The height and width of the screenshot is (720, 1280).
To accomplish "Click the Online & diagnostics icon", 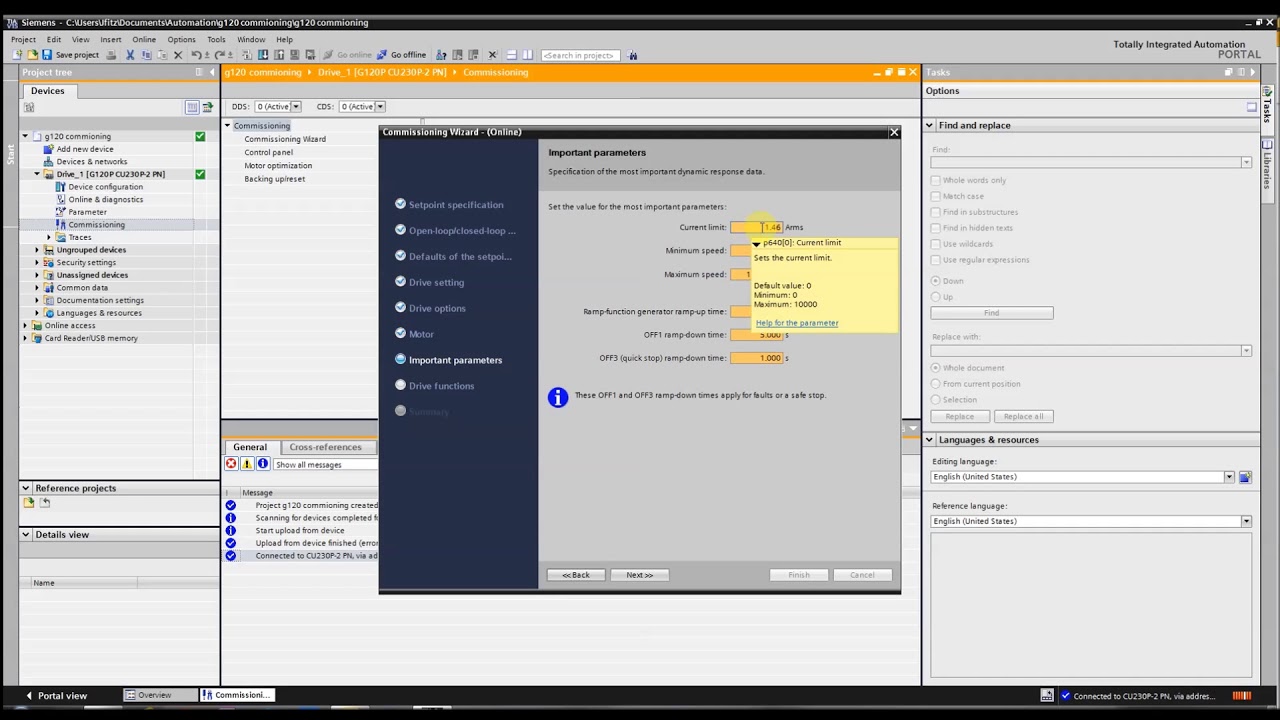I will [60, 199].
